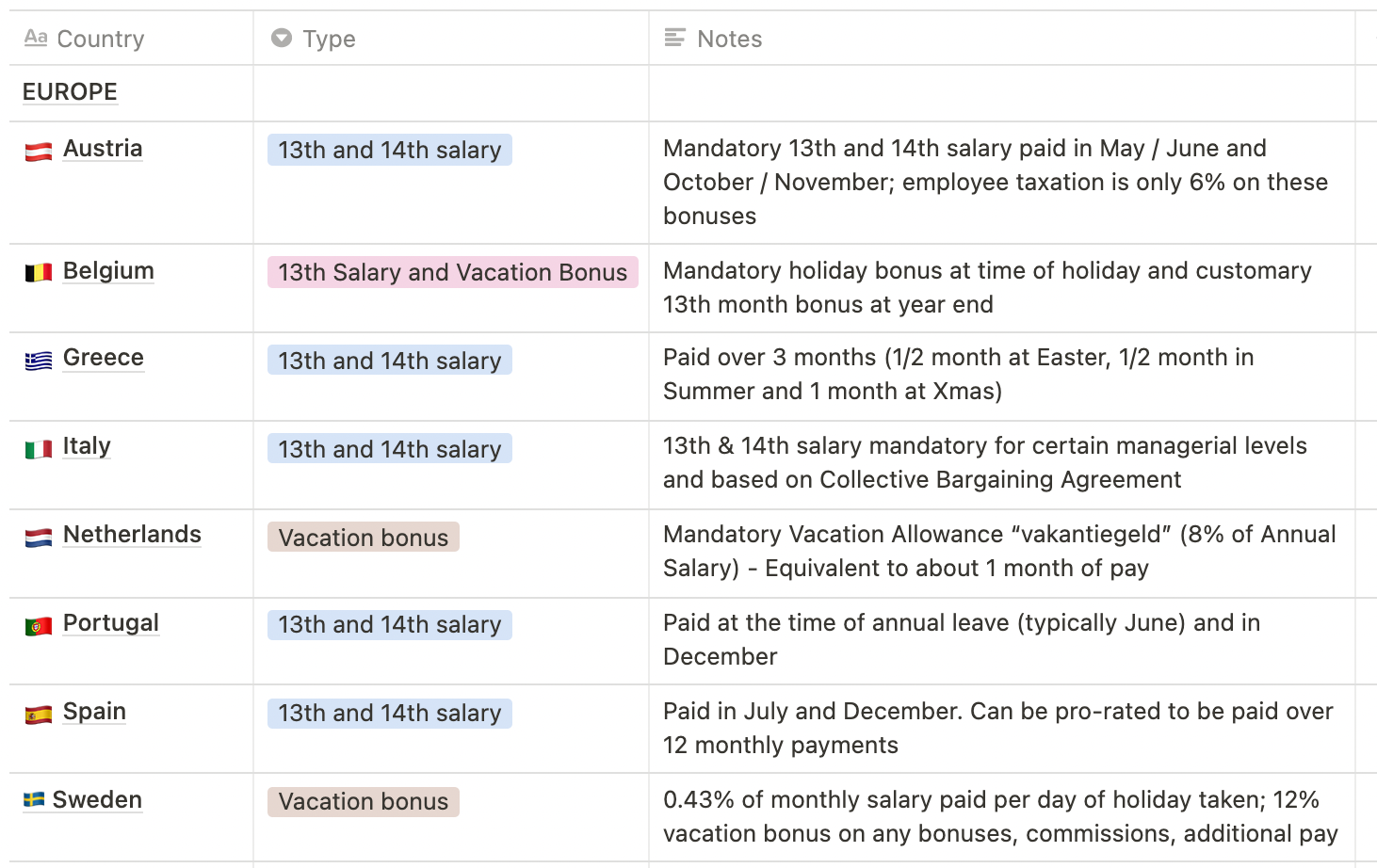Click the Italy flag icon
1377x868 pixels.
pyautogui.click(x=37, y=447)
